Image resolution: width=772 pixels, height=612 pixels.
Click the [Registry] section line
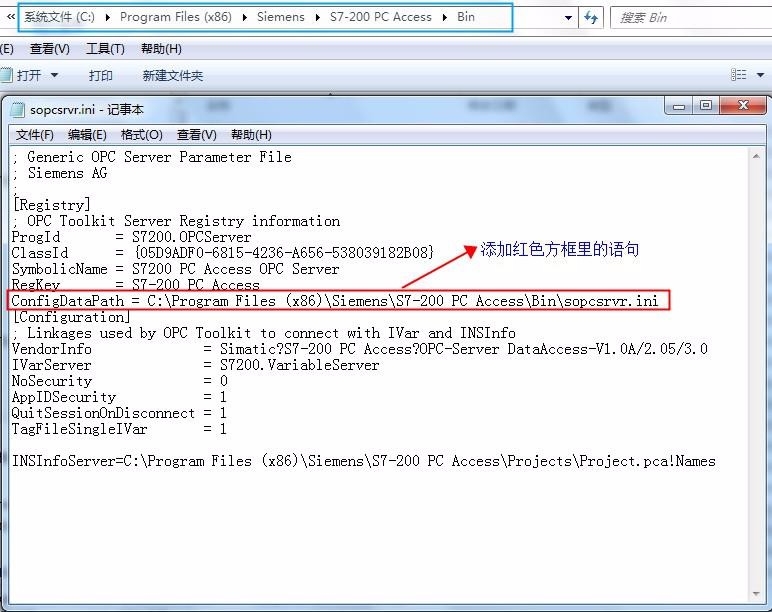52,204
